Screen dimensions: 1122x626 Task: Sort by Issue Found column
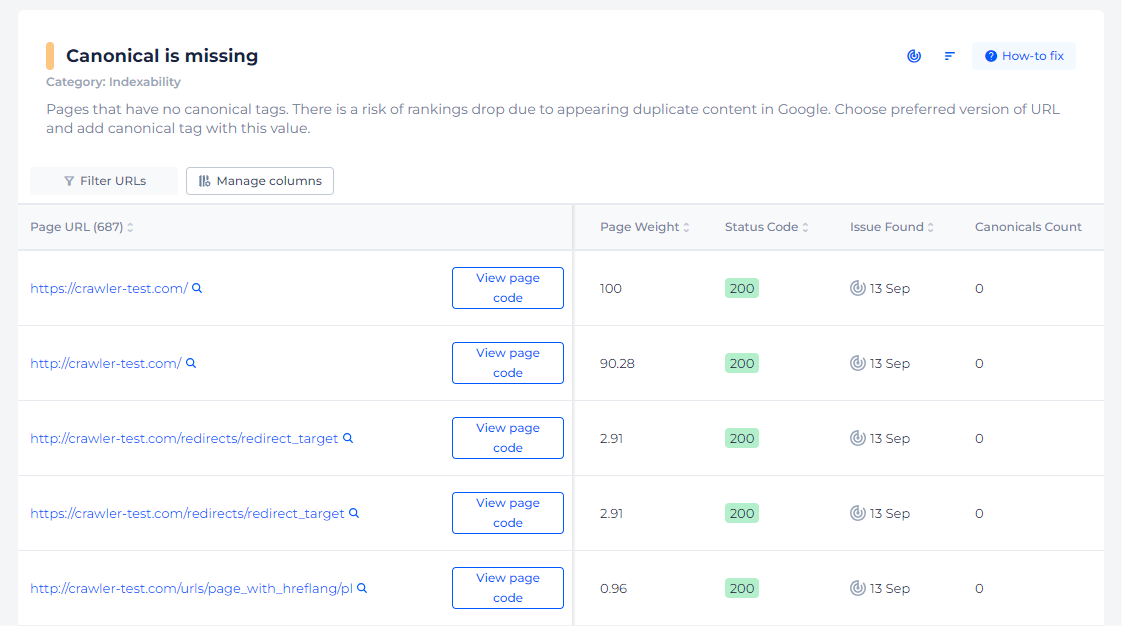click(x=892, y=227)
